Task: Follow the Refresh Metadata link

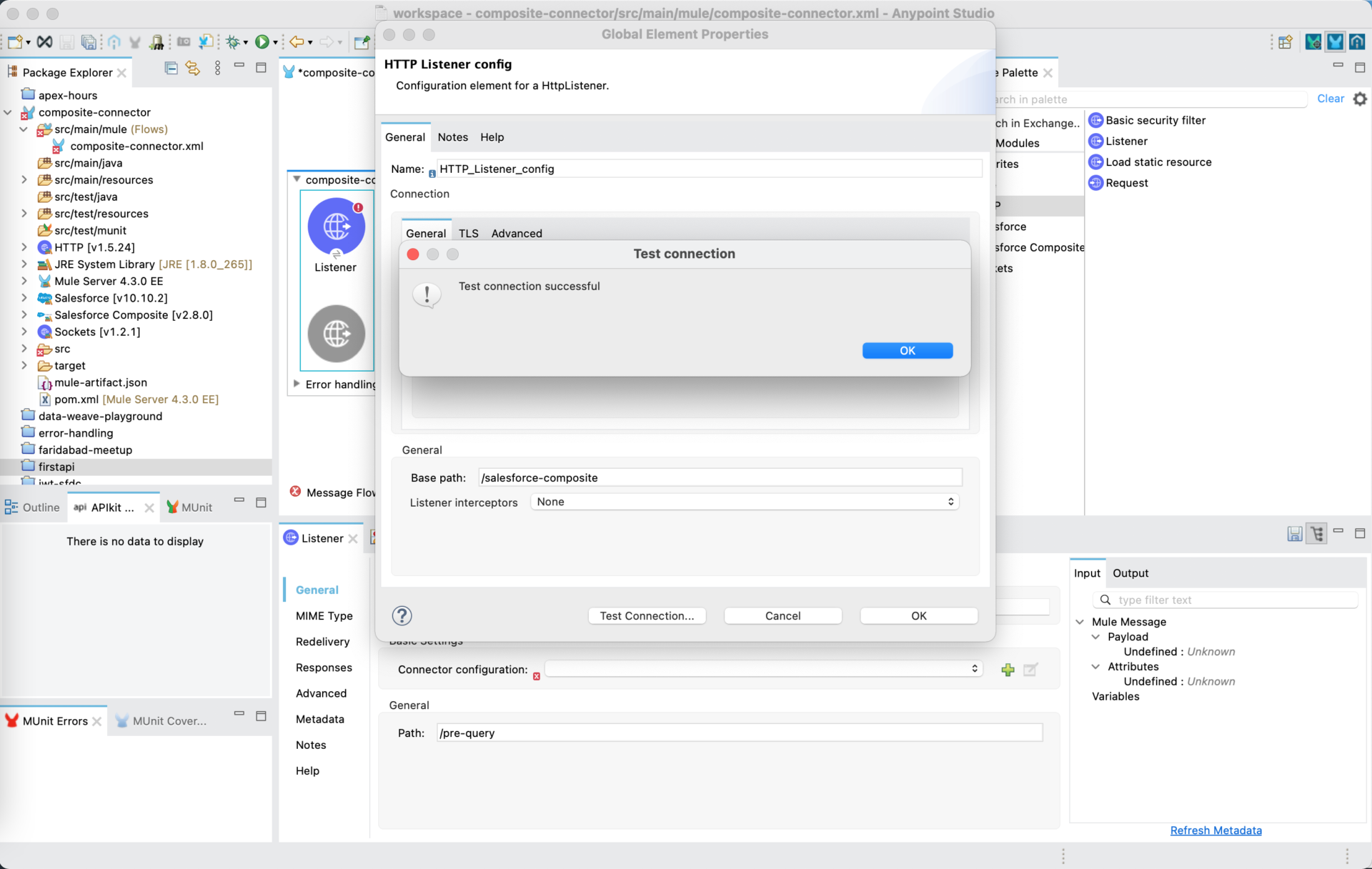Action: pyautogui.click(x=1216, y=830)
